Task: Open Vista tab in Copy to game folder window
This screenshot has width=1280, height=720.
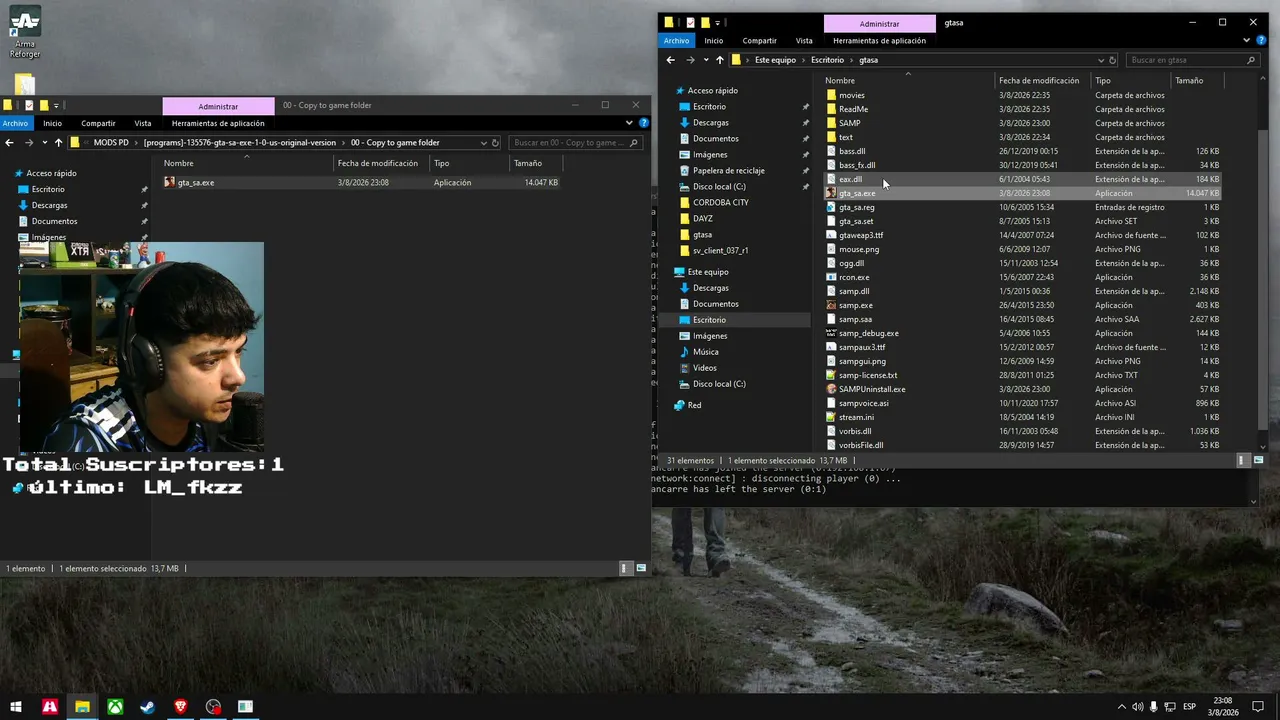Action: tap(143, 123)
